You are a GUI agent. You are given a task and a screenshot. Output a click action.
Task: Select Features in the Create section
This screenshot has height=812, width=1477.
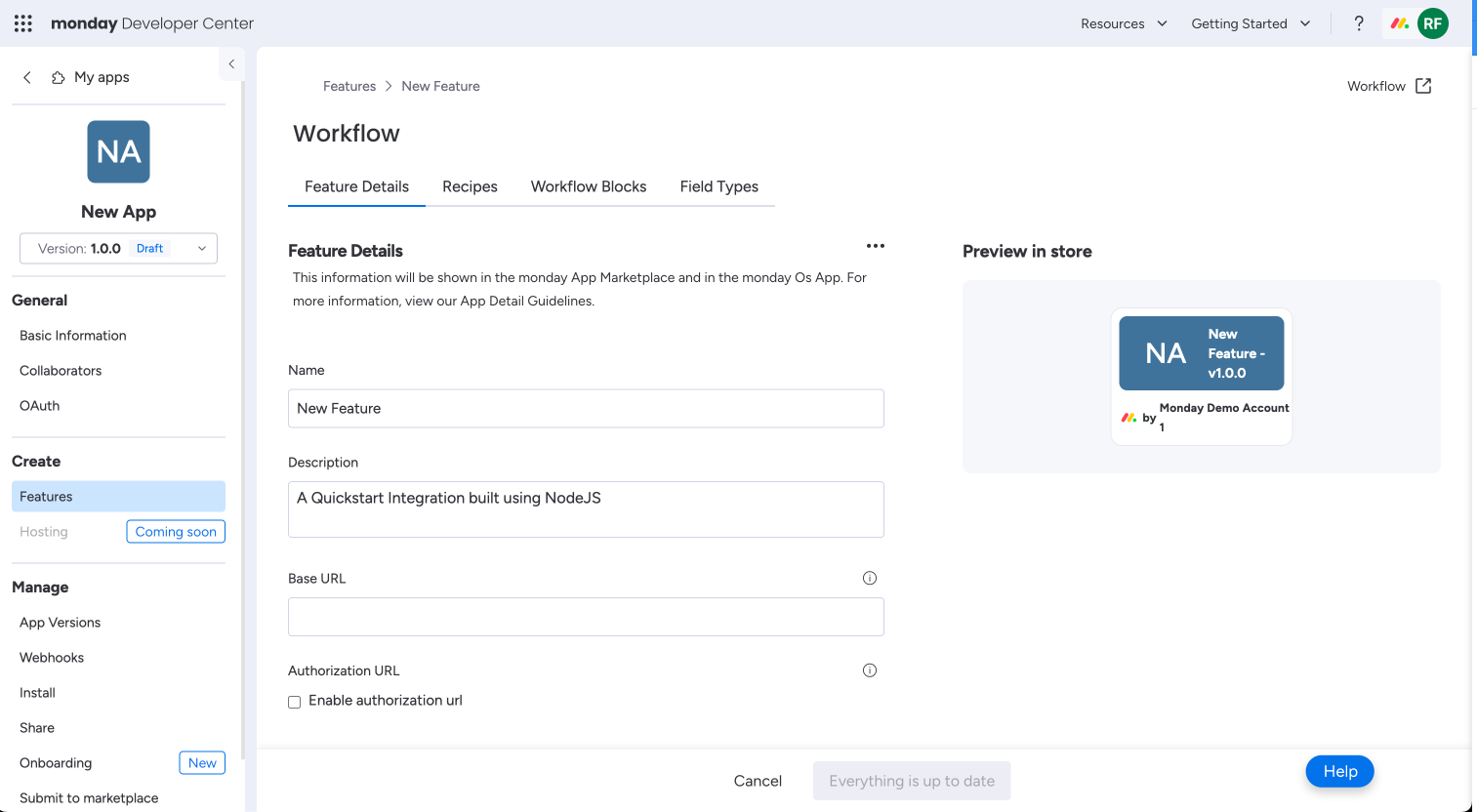coord(118,497)
